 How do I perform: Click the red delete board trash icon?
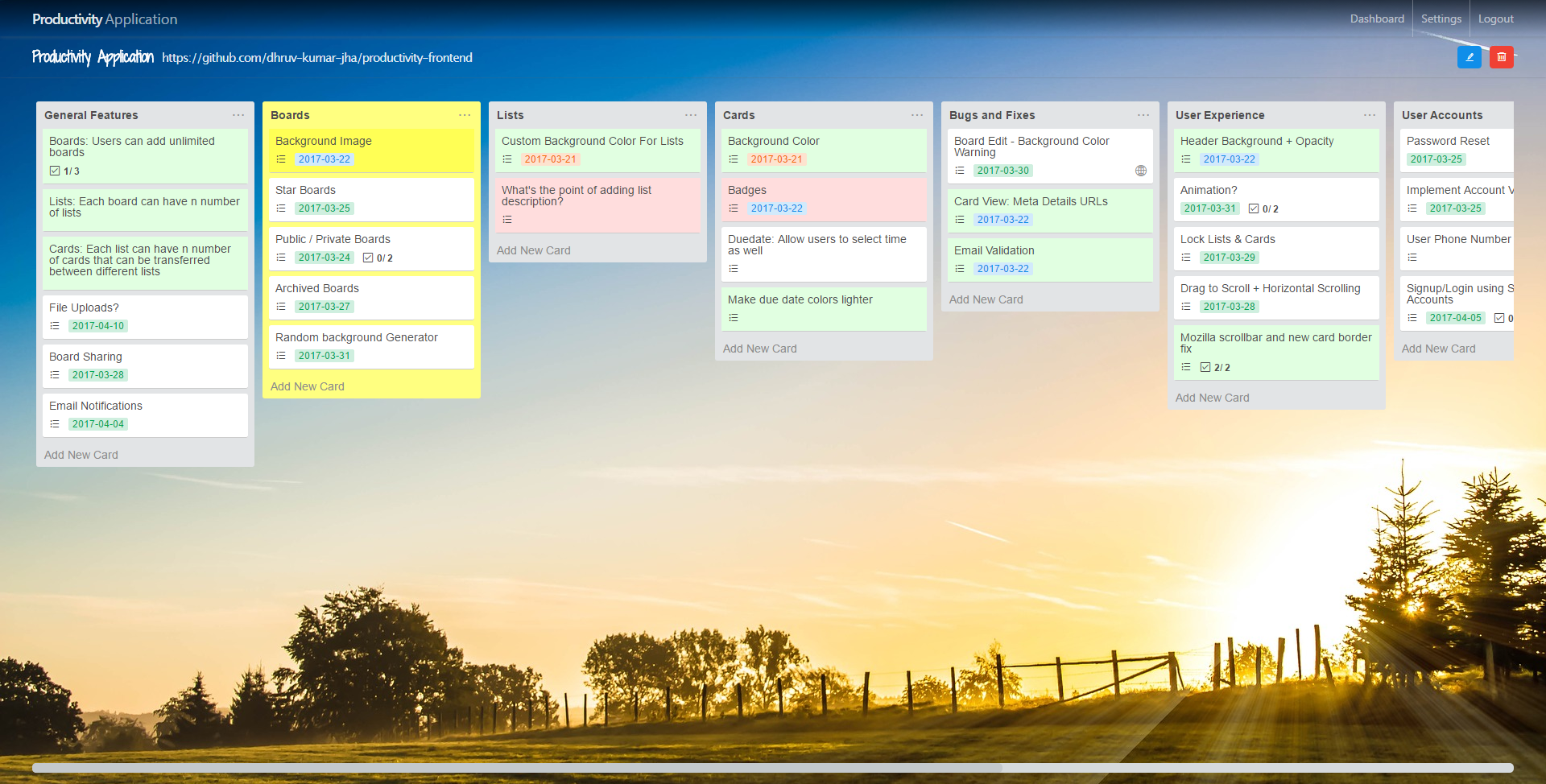pos(1502,57)
